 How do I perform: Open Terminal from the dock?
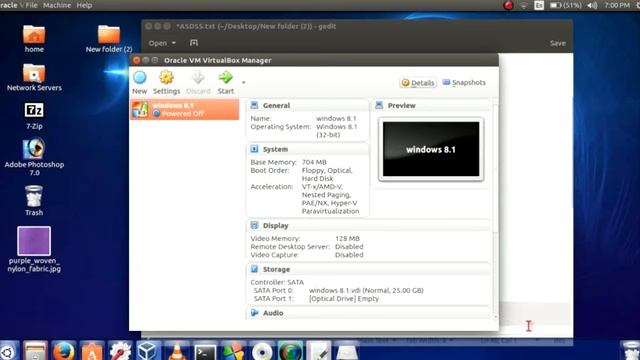(205, 351)
